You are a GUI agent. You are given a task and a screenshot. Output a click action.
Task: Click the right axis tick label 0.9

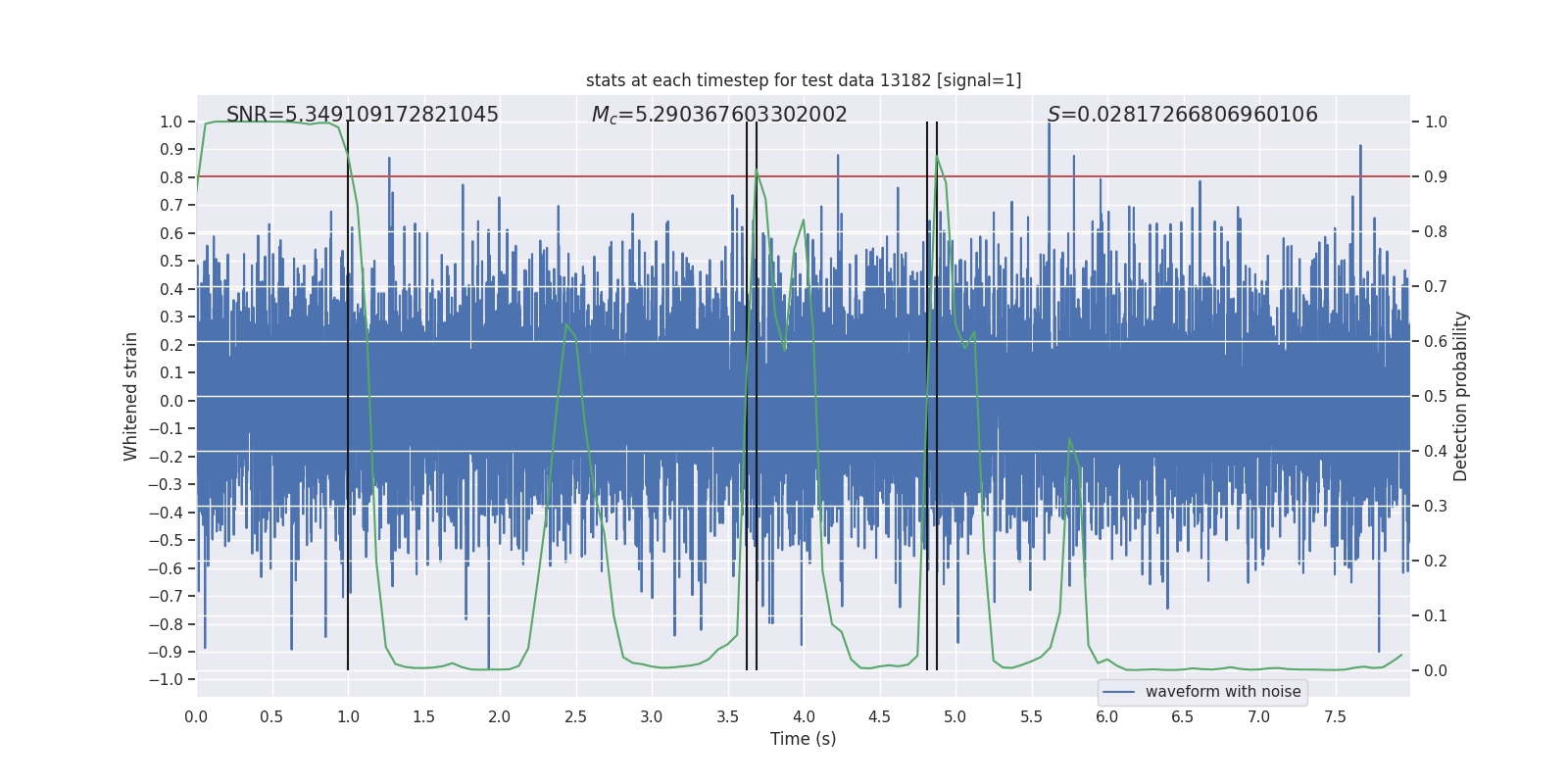(1436, 177)
